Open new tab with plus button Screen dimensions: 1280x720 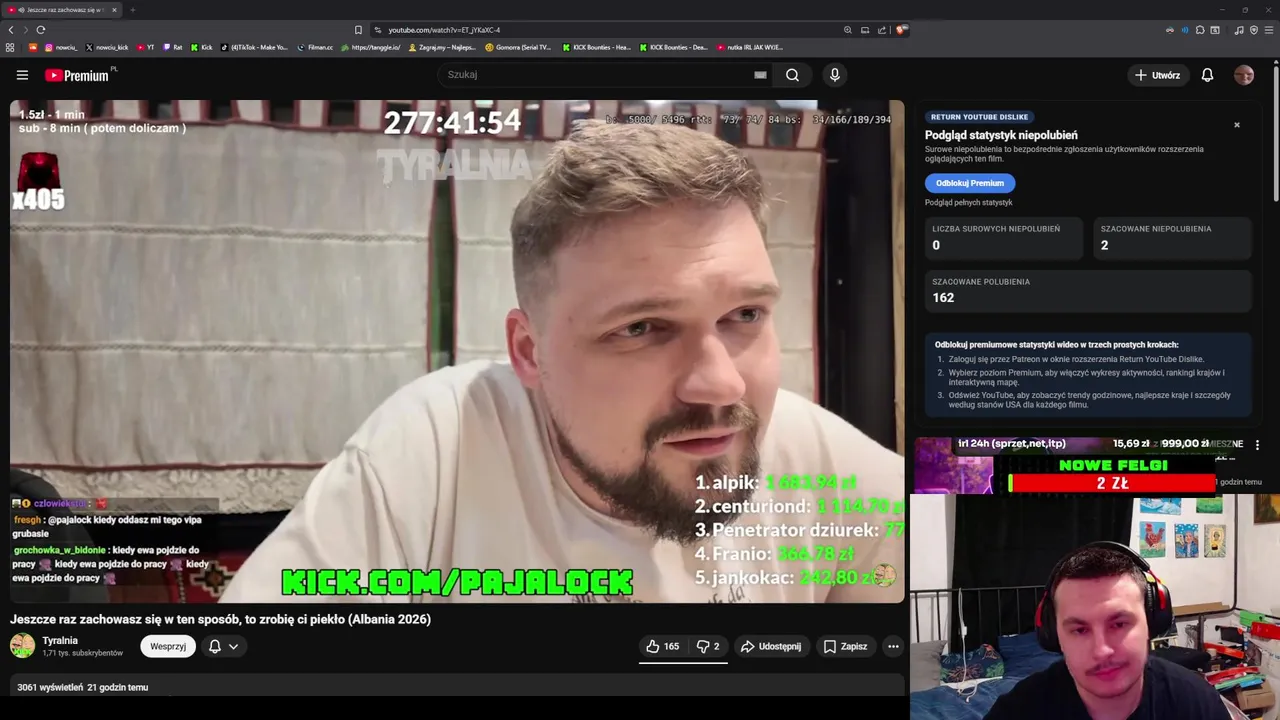[x=132, y=10]
